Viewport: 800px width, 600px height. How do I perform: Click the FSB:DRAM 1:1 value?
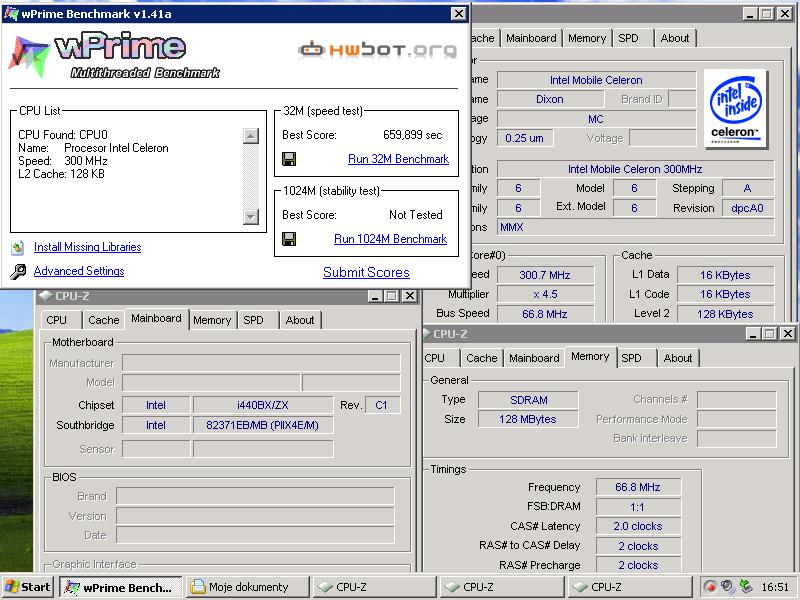pyautogui.click(x=638, y=507)
